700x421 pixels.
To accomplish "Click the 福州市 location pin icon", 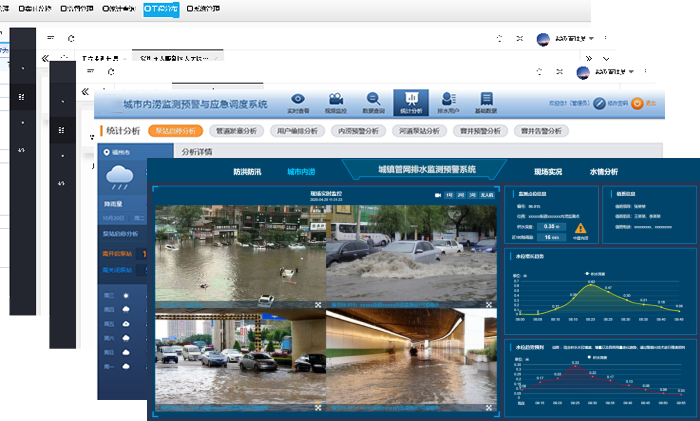I will tap(106, 152).
